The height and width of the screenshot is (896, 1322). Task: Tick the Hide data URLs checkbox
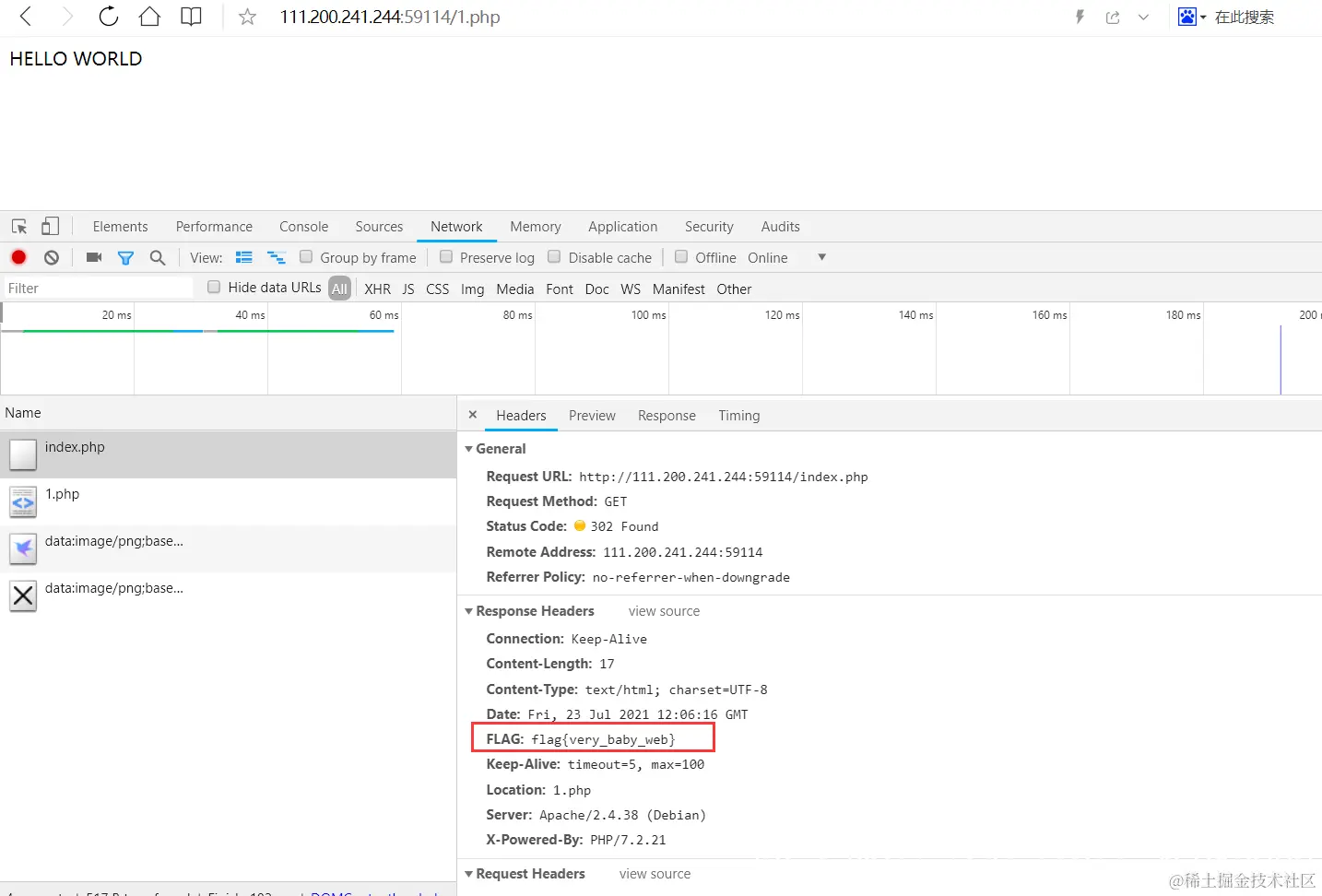click(214, 288)
